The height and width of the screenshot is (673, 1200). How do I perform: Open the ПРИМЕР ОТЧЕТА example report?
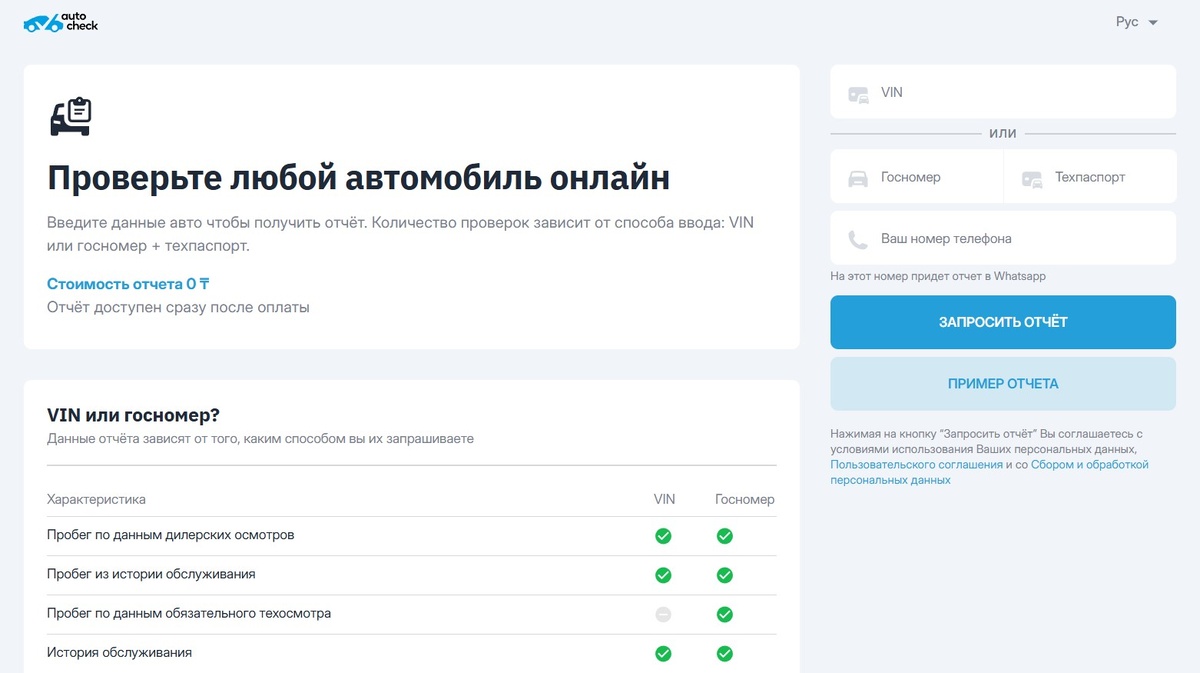1002,384
